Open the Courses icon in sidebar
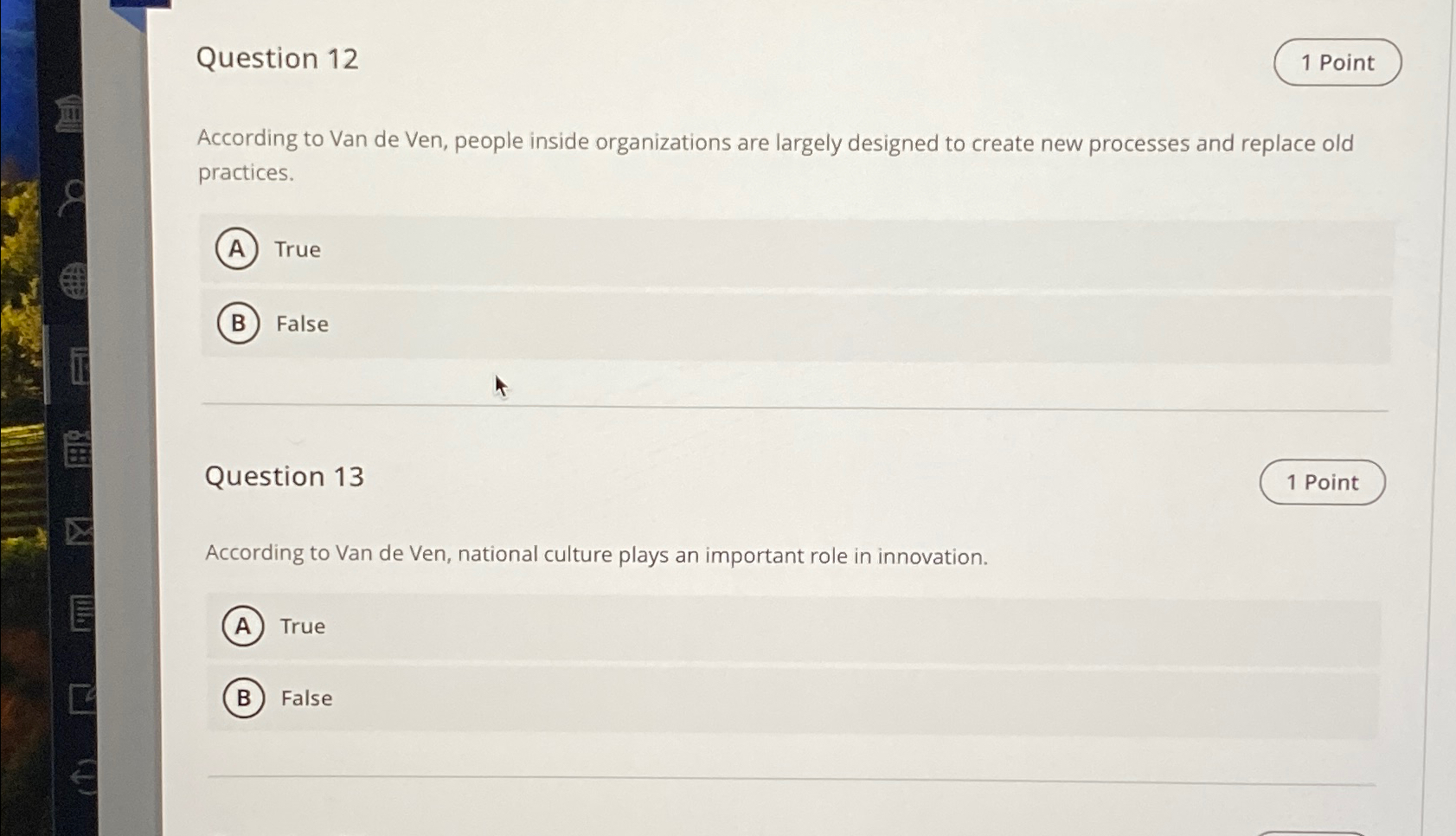The width and height of the screenshot is (1456, 836). [x=80, y=365]
